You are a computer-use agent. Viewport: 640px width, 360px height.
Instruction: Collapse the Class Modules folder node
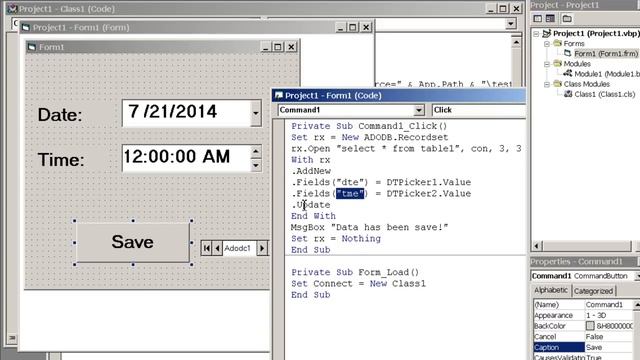(x=547, y=84)
